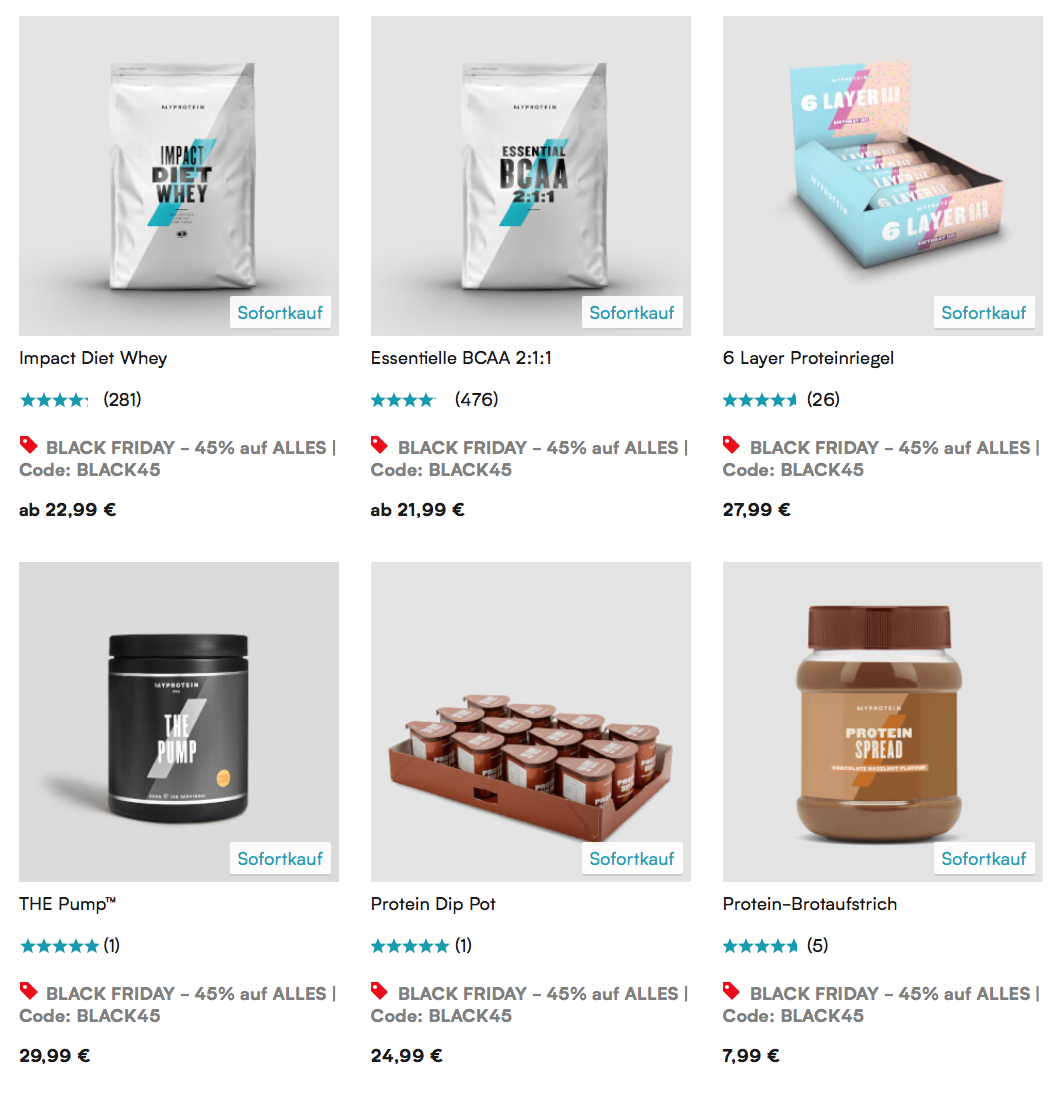Sofortkauf for Protein-Brotaufstrich

click(x=984, y=858)
